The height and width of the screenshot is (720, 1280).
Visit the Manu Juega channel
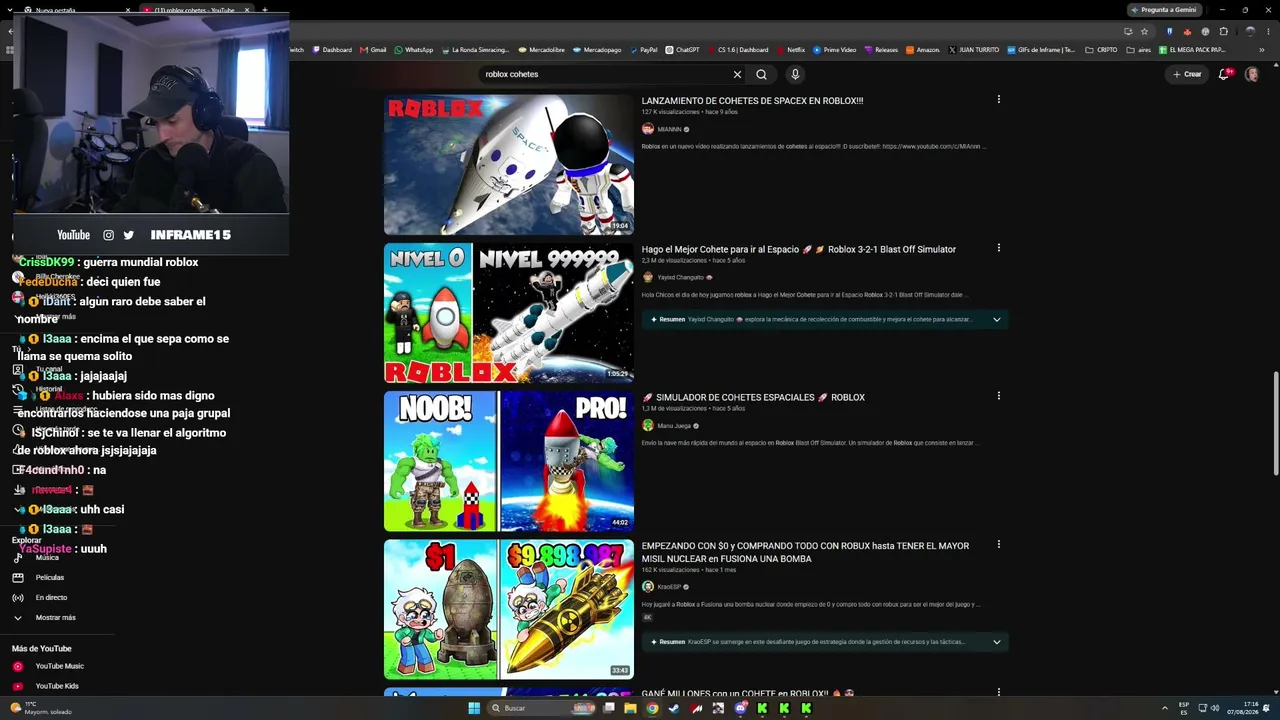pos(674,426)
